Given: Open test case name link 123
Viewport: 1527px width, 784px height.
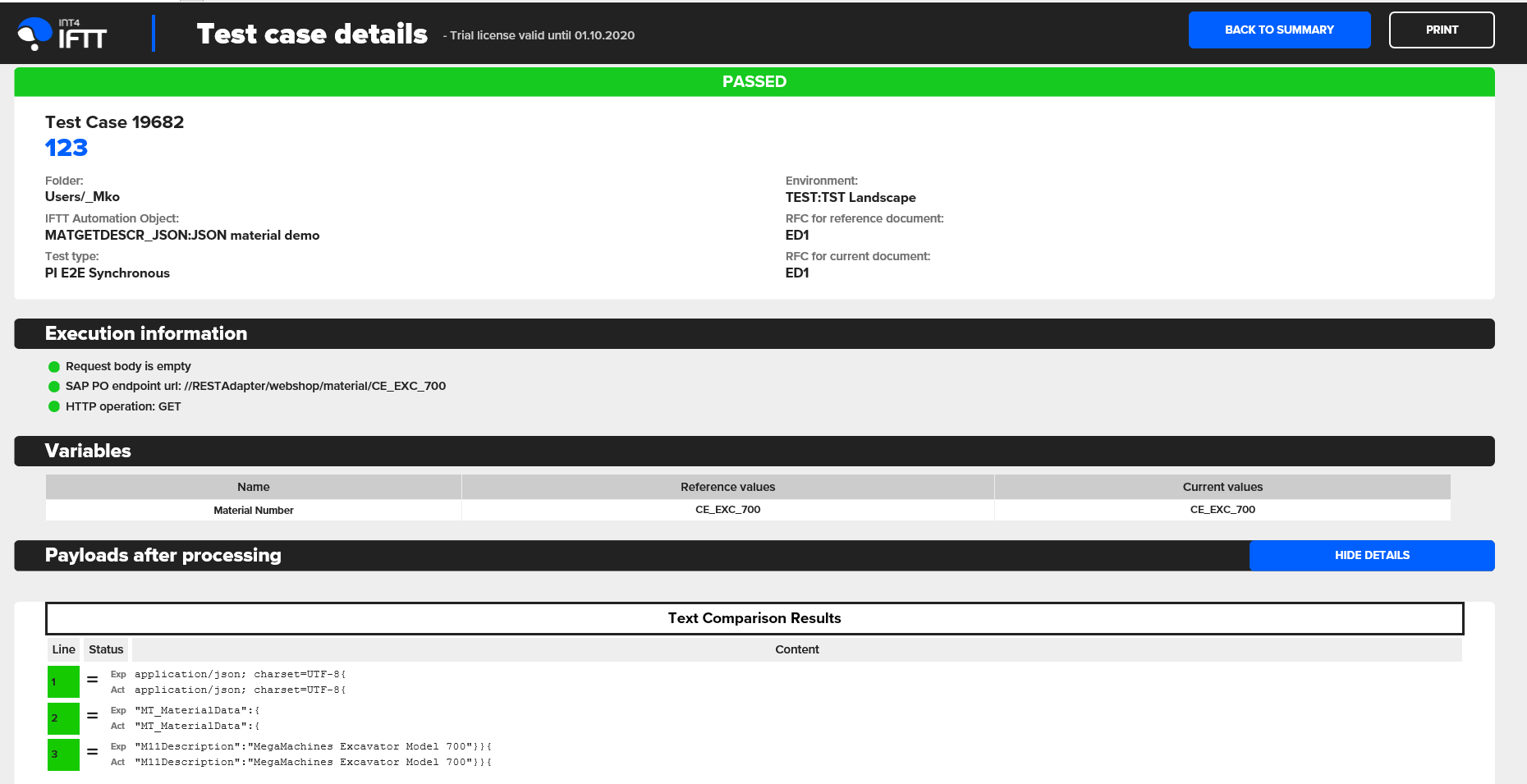Looking at the screenshot, I should coord(66,148).
